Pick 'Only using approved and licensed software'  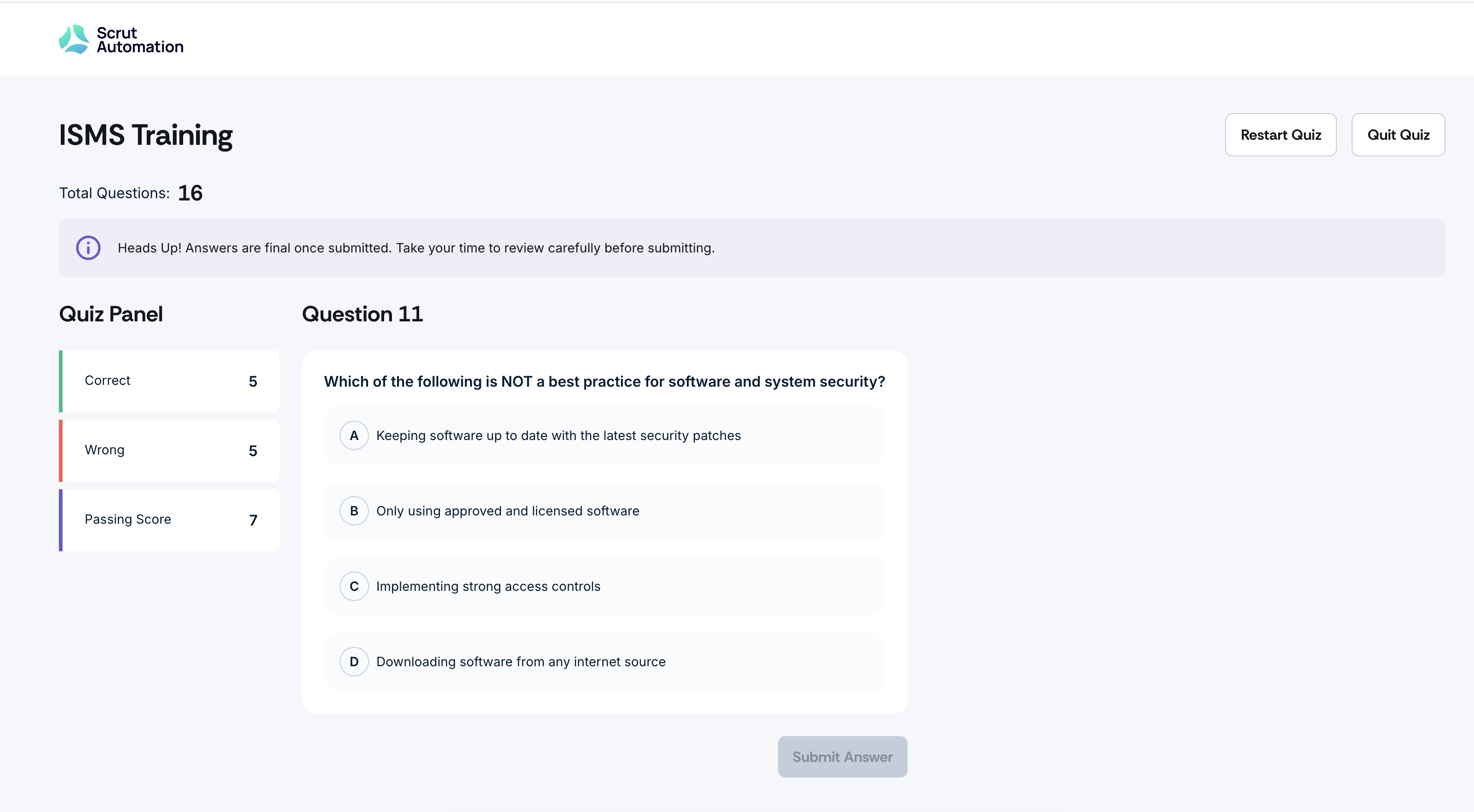507,511
